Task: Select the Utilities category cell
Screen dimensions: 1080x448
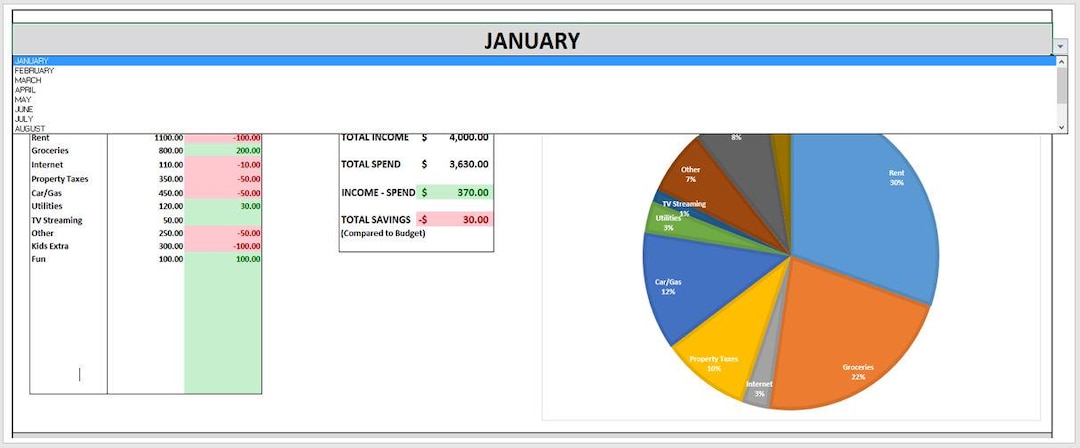Action: pos(68,206)
